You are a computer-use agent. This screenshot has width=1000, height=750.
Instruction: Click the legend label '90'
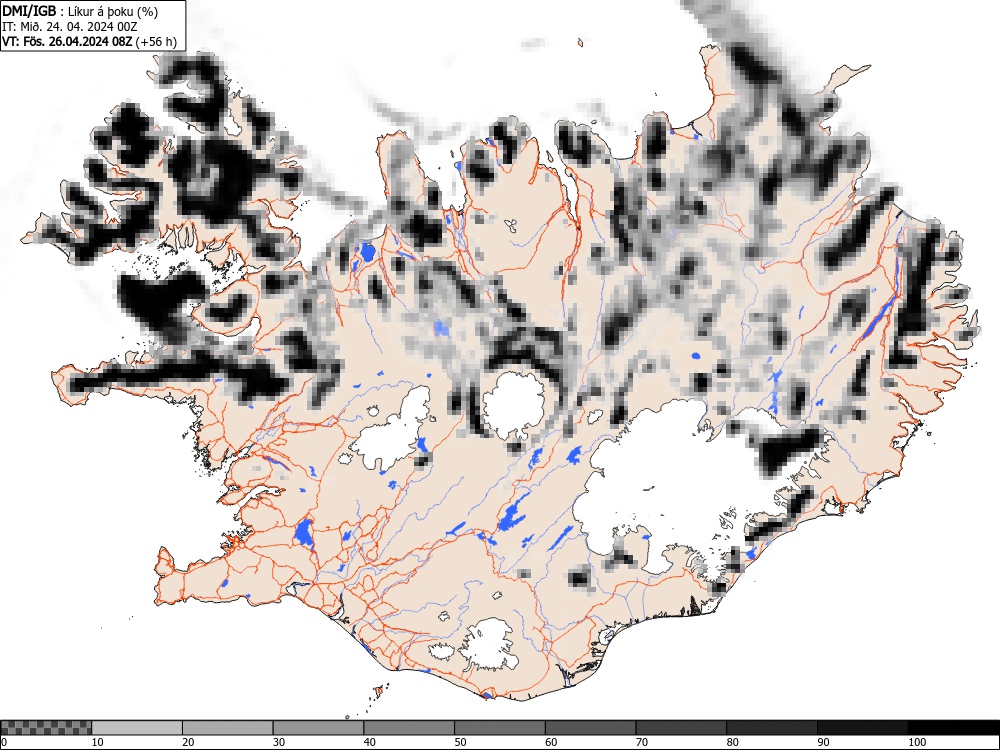[822, 742]
